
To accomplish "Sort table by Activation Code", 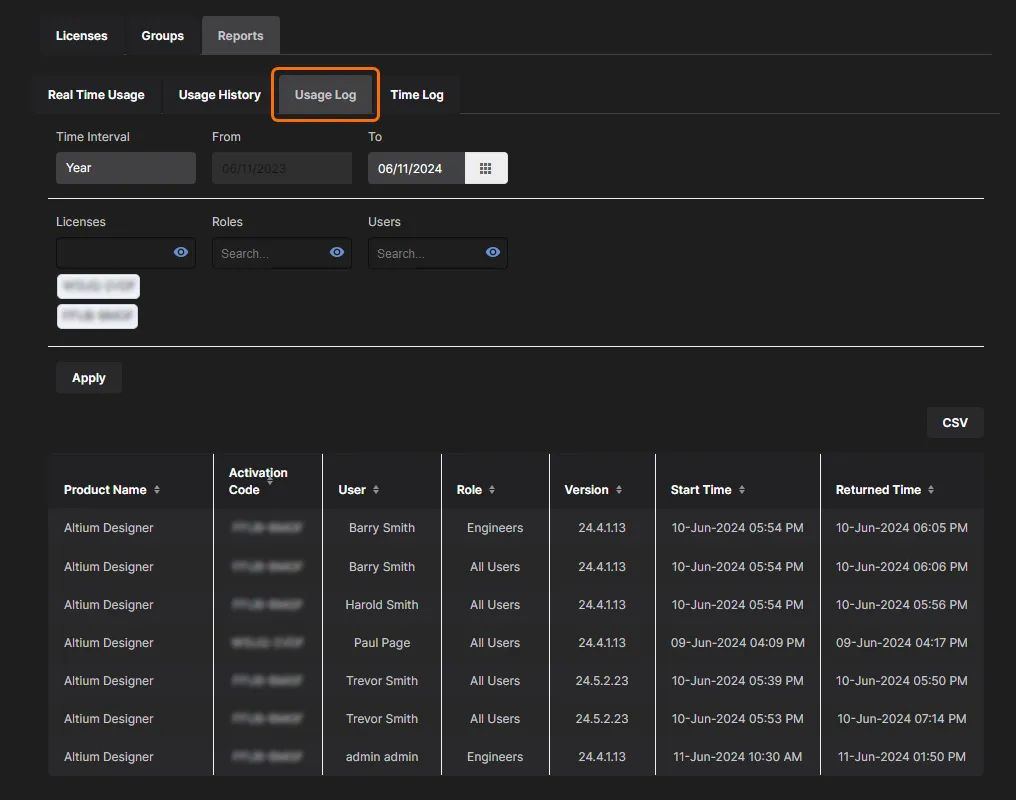I will (x=270, y=481).
